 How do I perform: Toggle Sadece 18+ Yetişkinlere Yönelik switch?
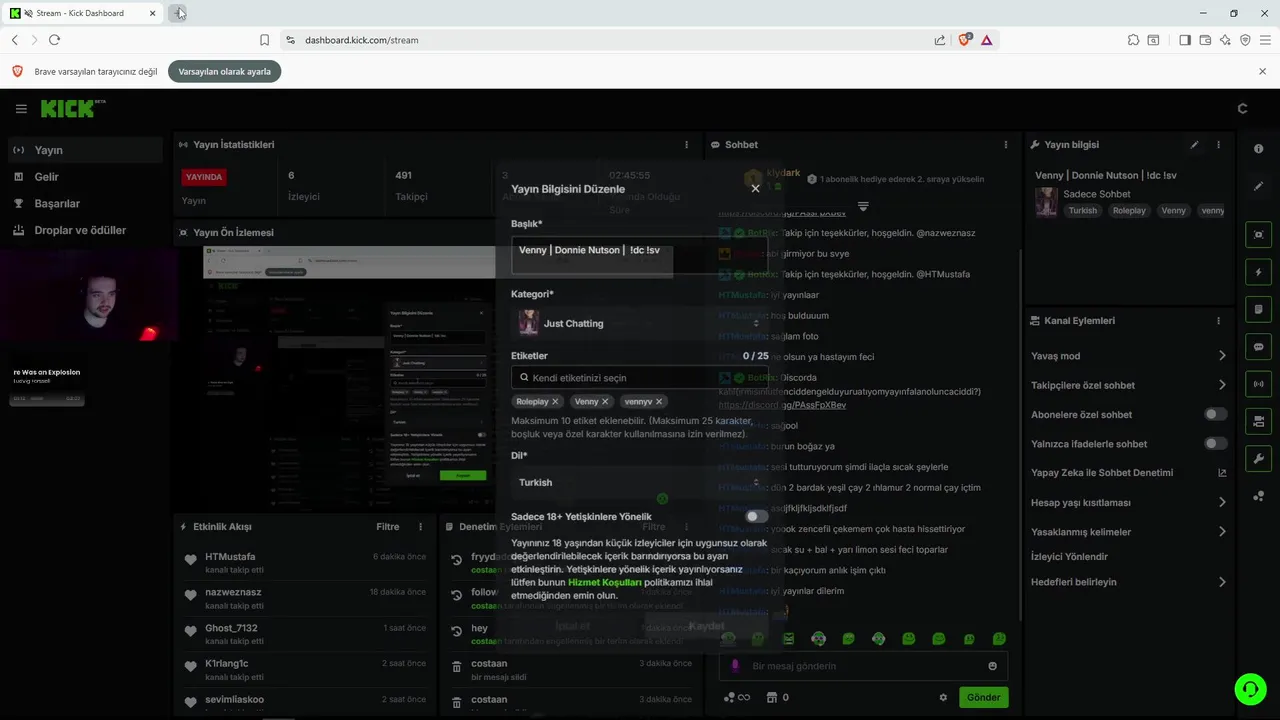click(x=757, y=517)
